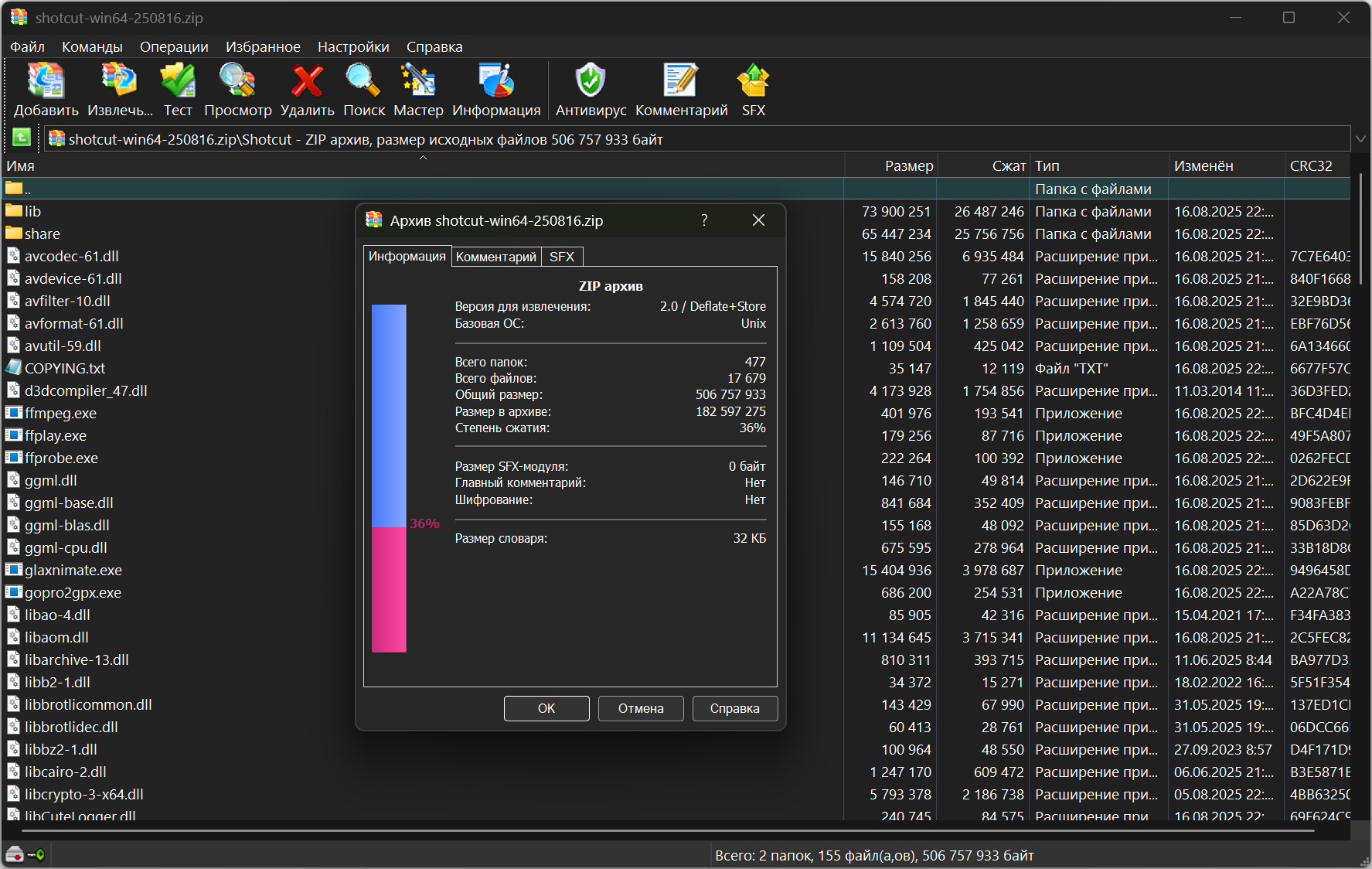Select the share folder icon
Viewport: 1372px width, 869px height.
(x=14, y=233)
